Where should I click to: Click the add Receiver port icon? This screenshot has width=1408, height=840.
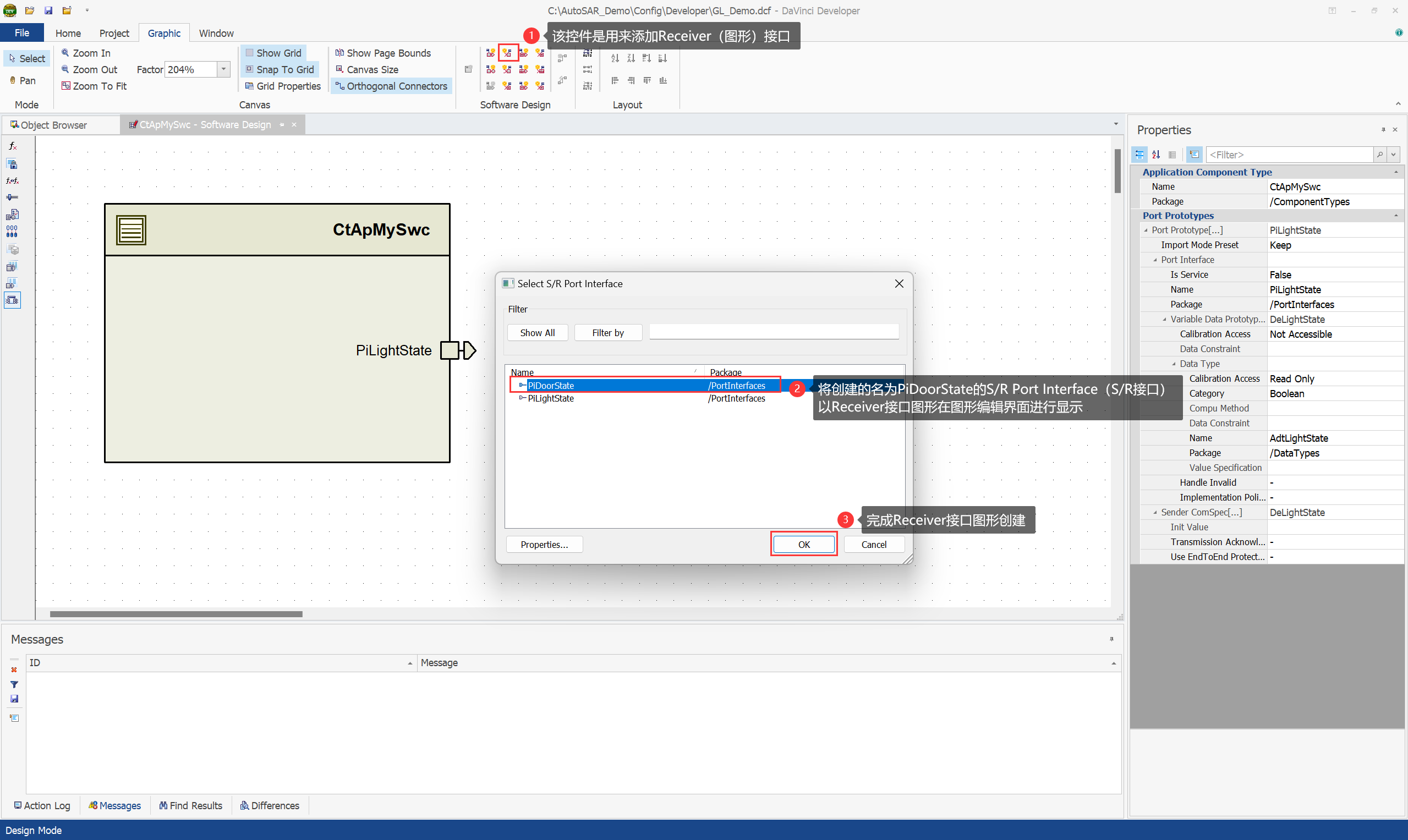pos(507,53)
